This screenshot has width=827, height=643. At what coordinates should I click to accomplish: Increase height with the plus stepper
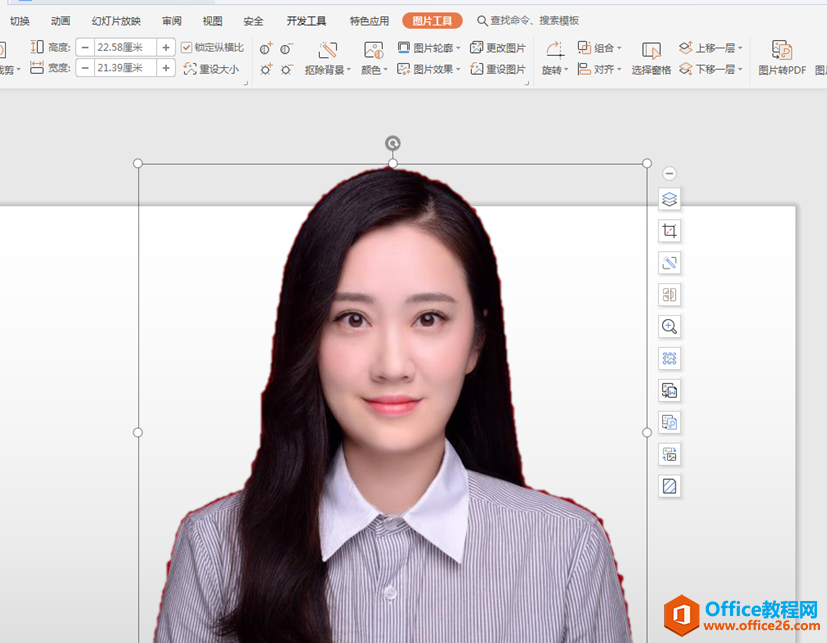[166, 48]
